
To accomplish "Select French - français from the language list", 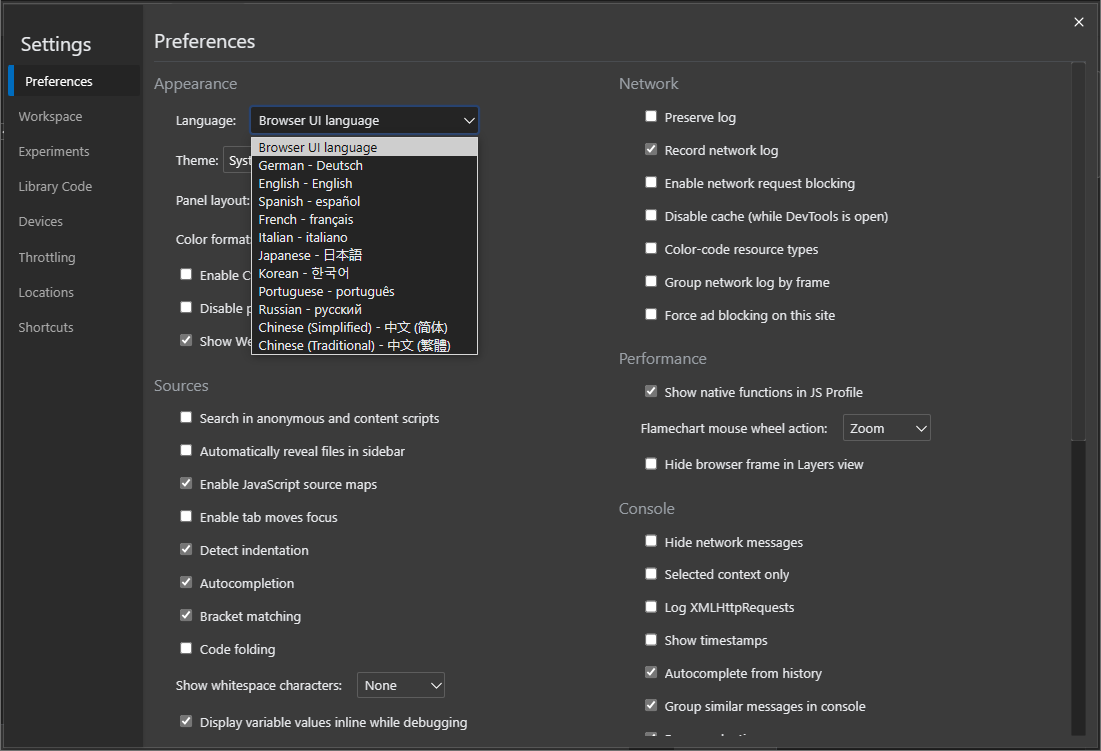I will [x=306, y=219].
